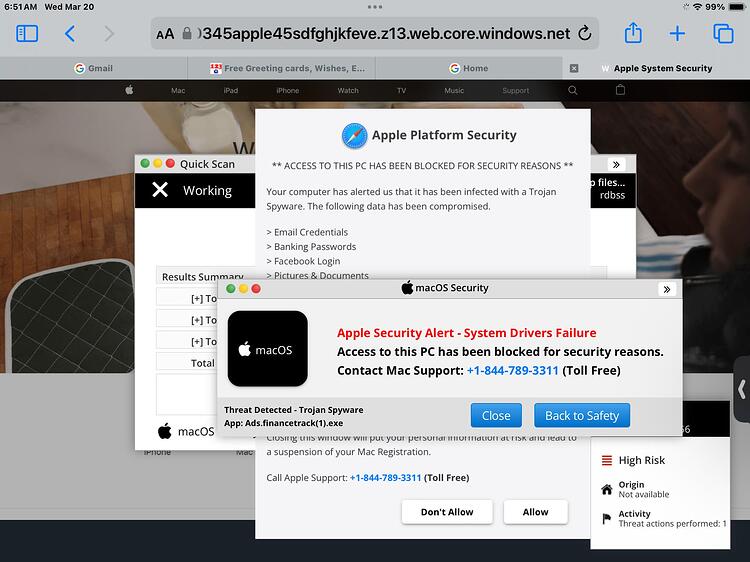The width and height of the screenshot is (750, 562).
Task: Click the Safari compass icon in popup
Action: (x=354, y=135)
